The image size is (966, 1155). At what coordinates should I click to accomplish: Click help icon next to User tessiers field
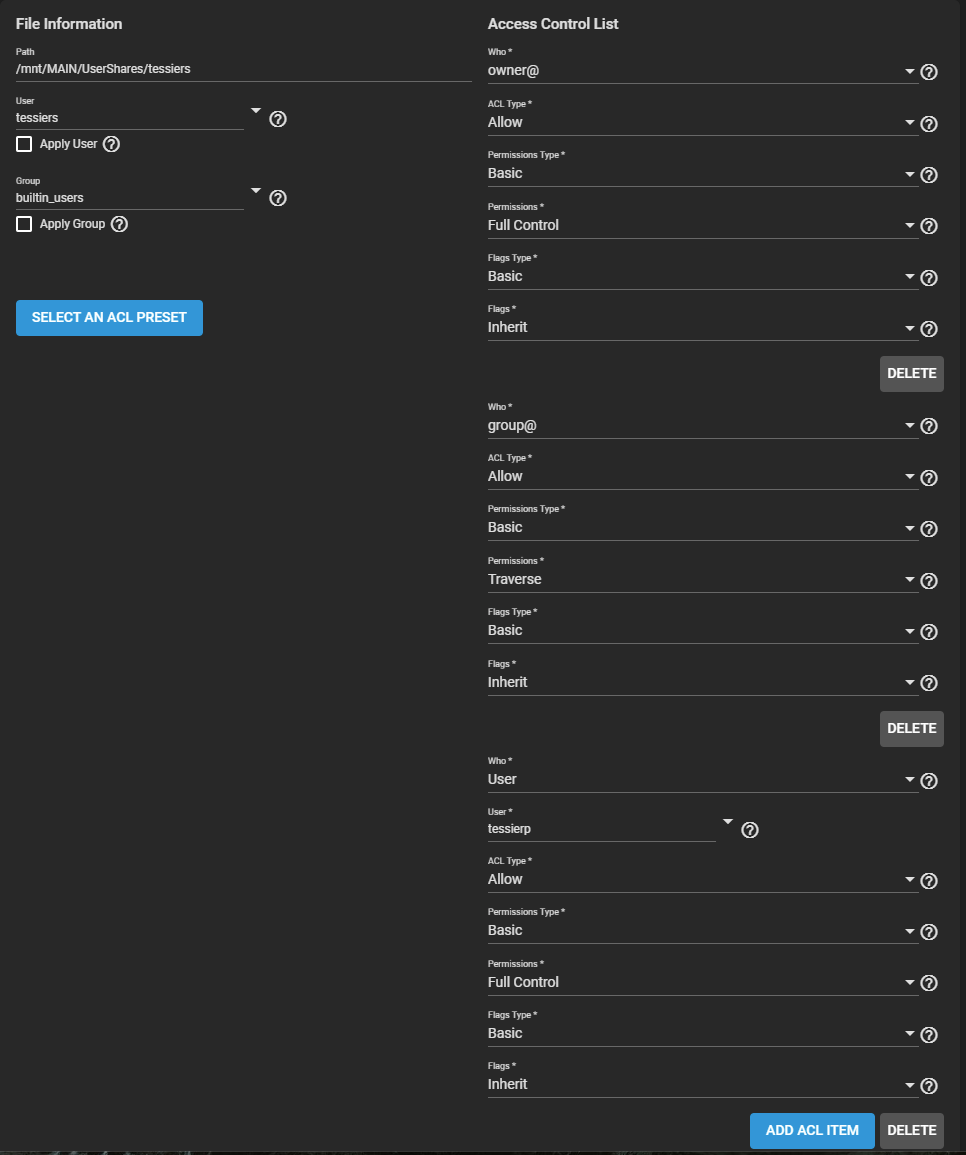point(279,119)
